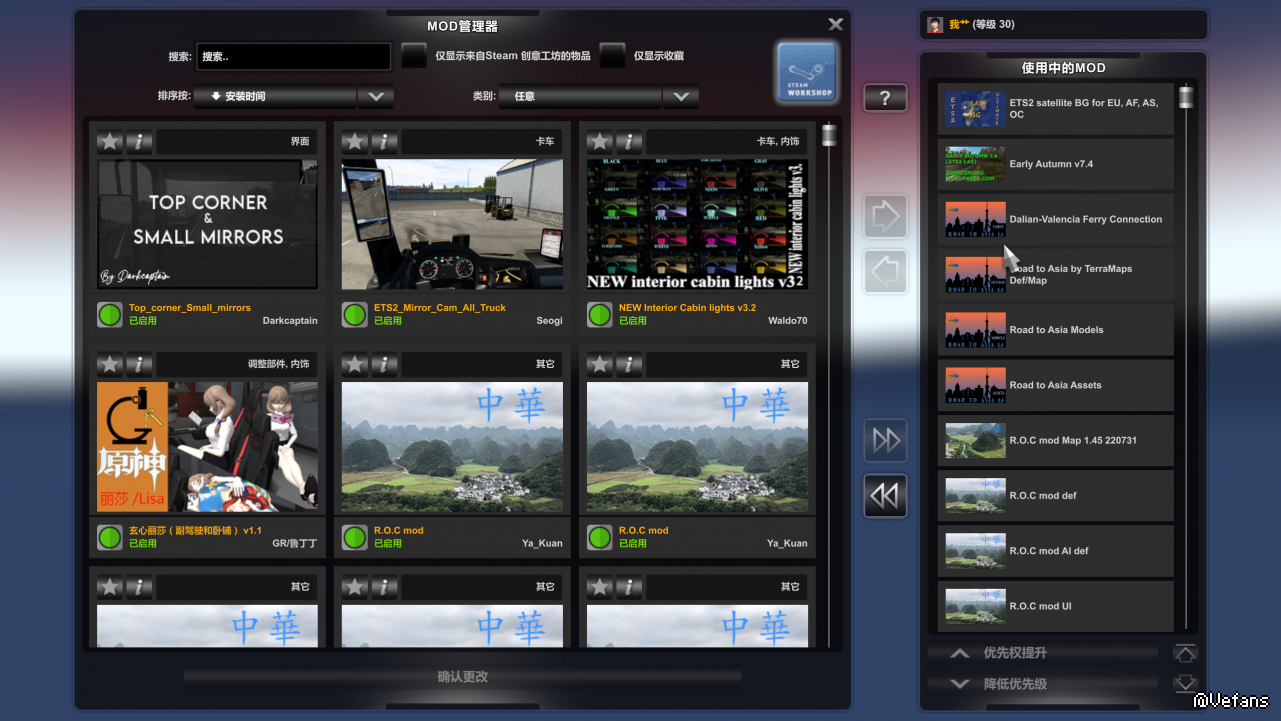
Task: Click the arrow button beside 任意 category field
Action: point(681,97)
